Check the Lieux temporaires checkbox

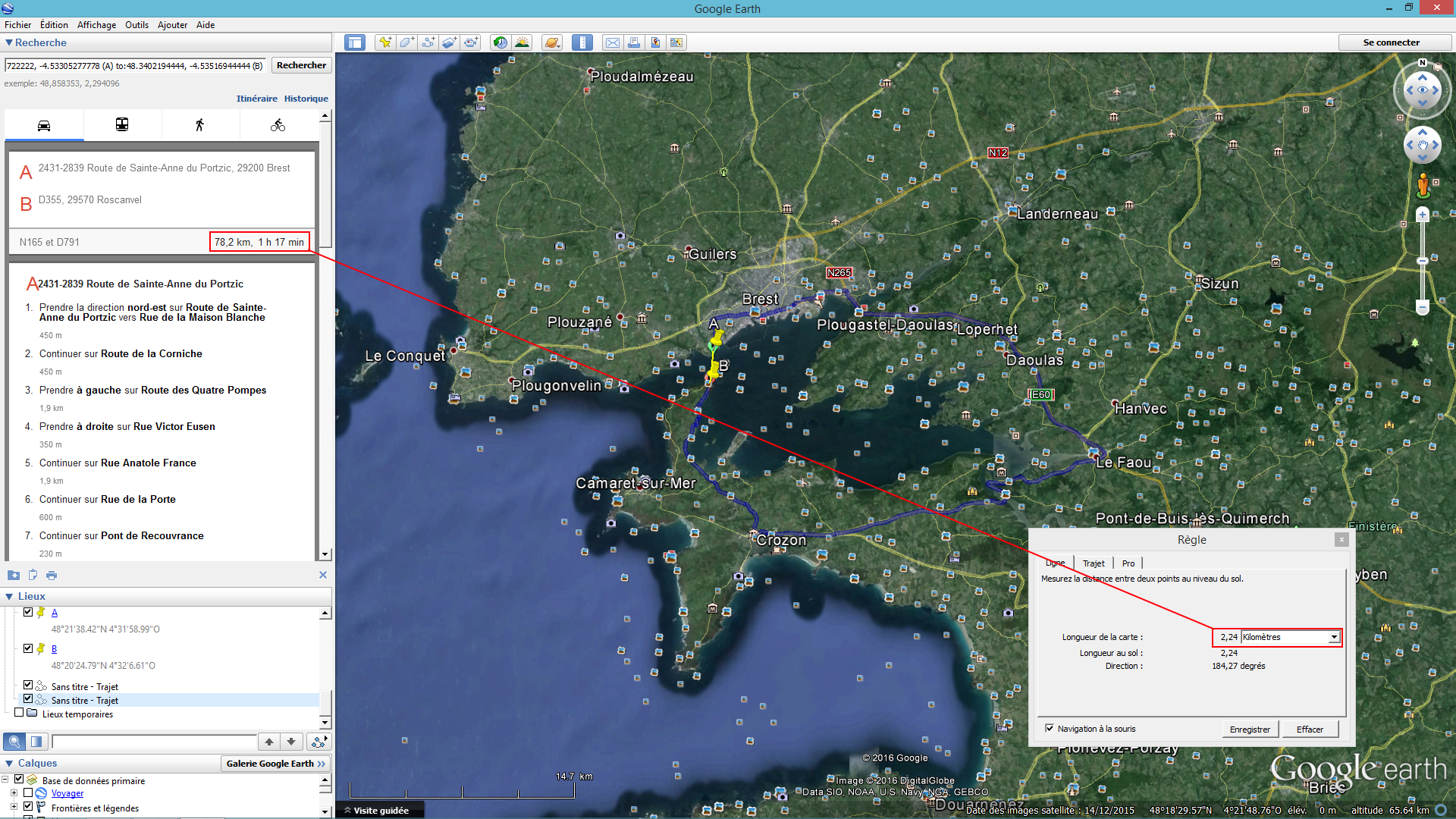click(19, 713)
